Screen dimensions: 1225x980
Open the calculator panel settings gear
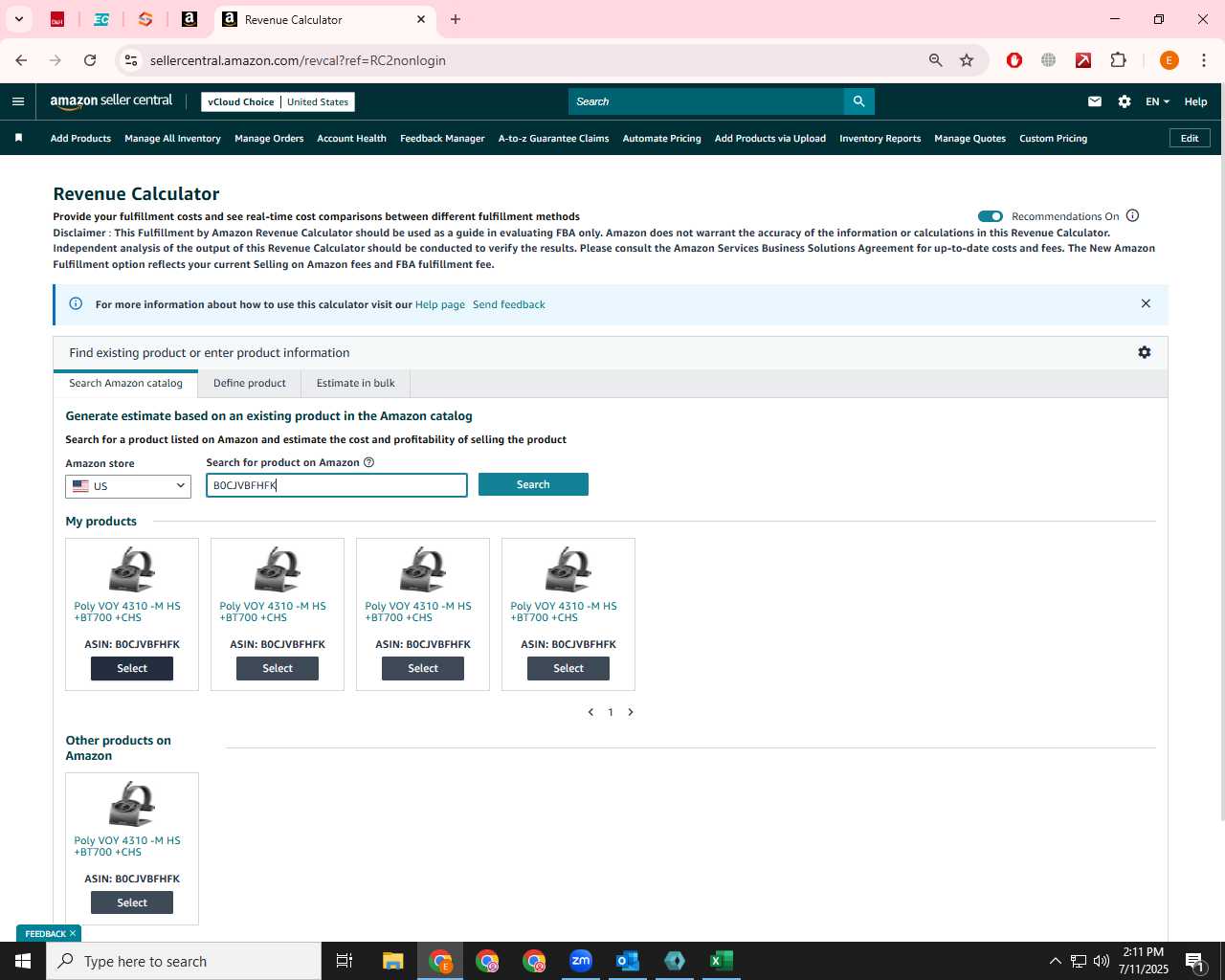click(1144, 352)
